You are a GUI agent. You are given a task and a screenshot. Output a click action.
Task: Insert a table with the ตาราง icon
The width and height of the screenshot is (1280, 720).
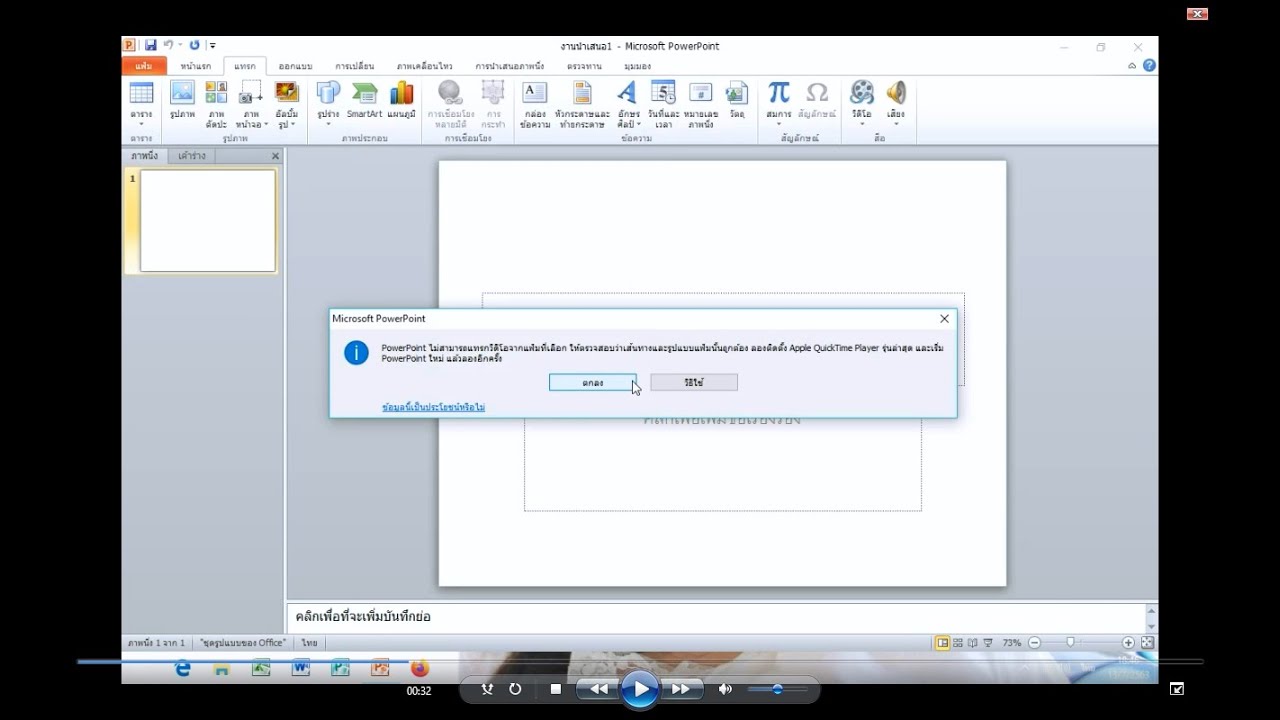(x=141, y=105)
